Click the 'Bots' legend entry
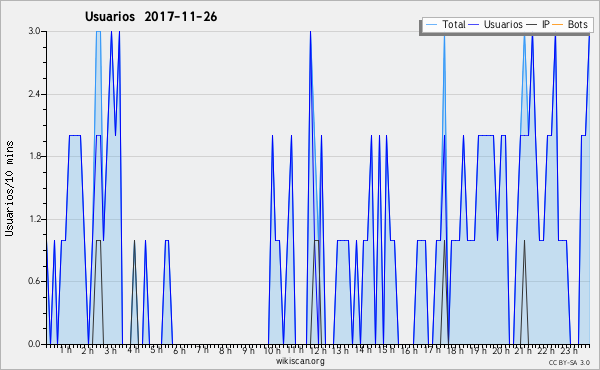 (x=577, y=24)
